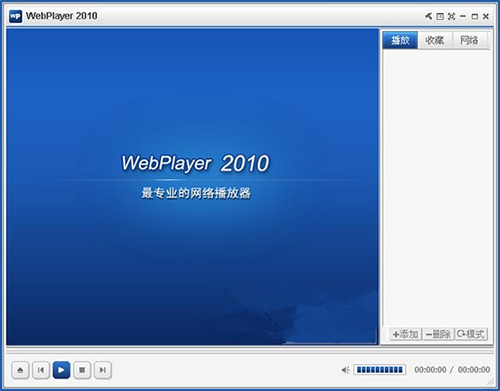Maximize the WebPlayer window
Image resolution: width=500 pixels, height=391 pixels.
tap(475, 16)
